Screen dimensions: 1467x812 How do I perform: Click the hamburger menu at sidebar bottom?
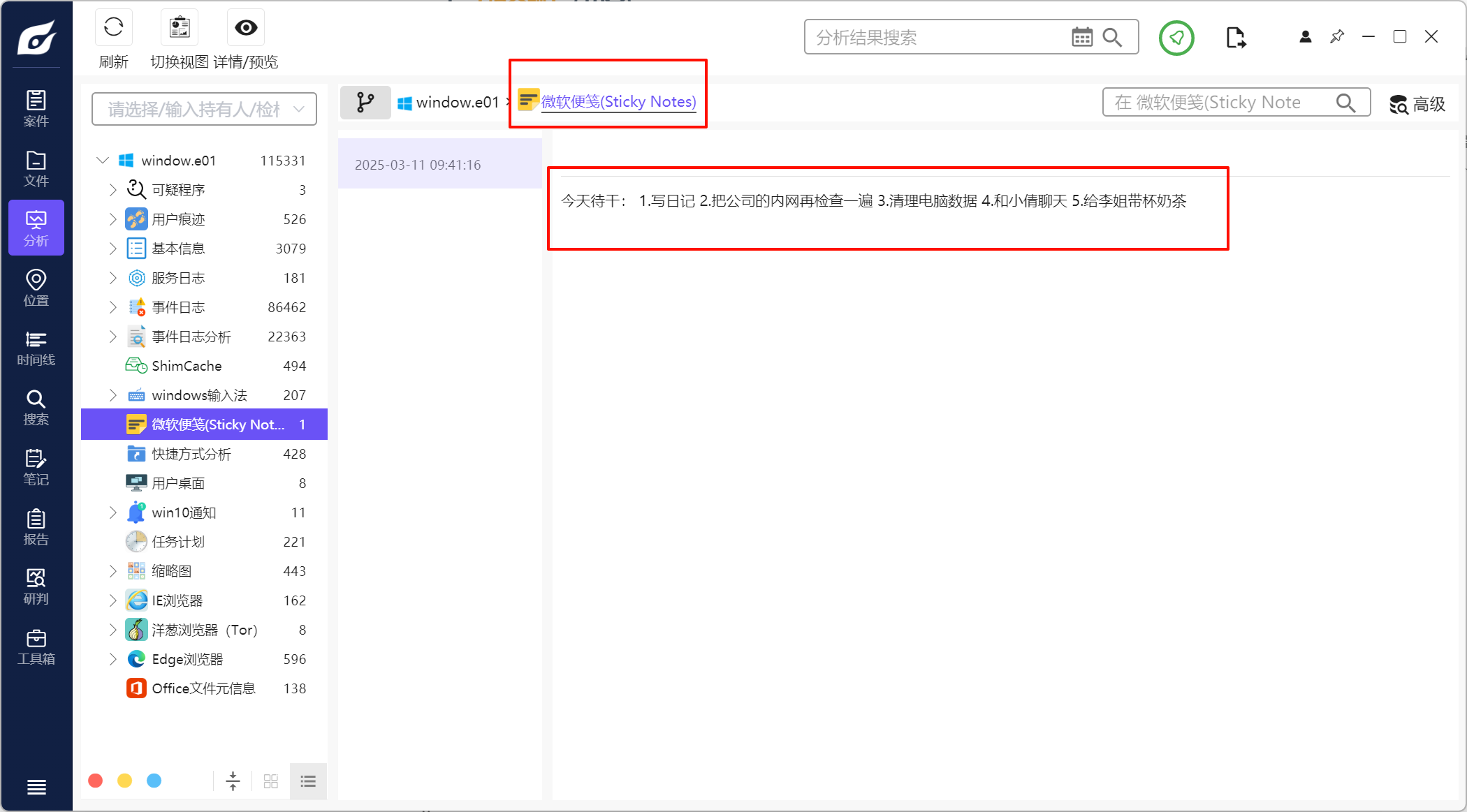pyautogui.click(x=36, y=787)
